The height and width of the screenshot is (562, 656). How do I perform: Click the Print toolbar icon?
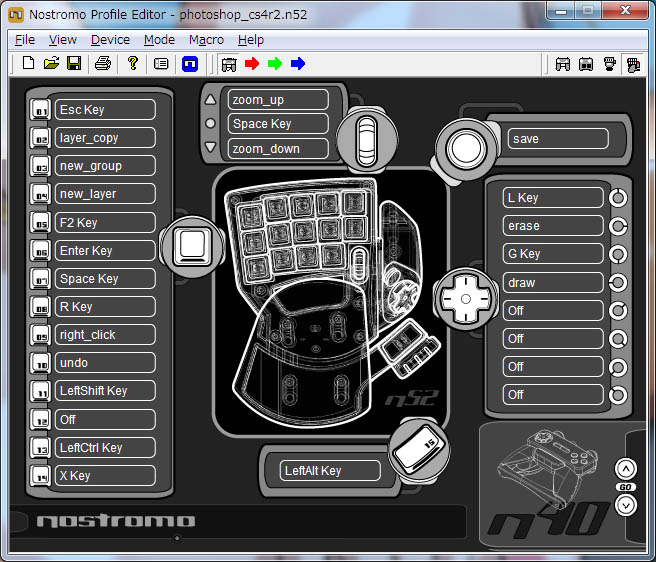pyautogui.click(x=103, y=64)
